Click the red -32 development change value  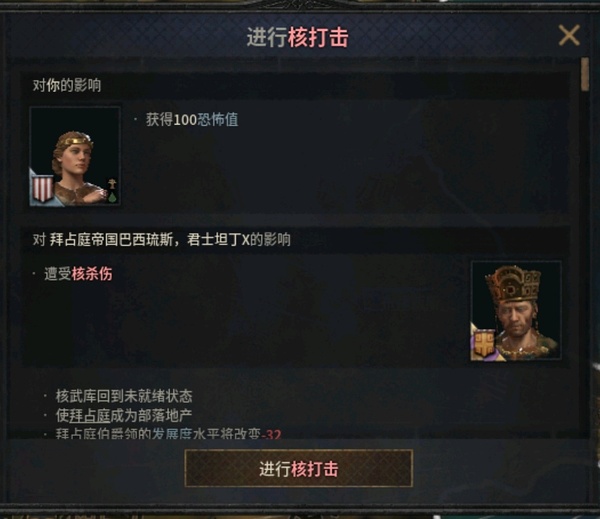(271, 434)
